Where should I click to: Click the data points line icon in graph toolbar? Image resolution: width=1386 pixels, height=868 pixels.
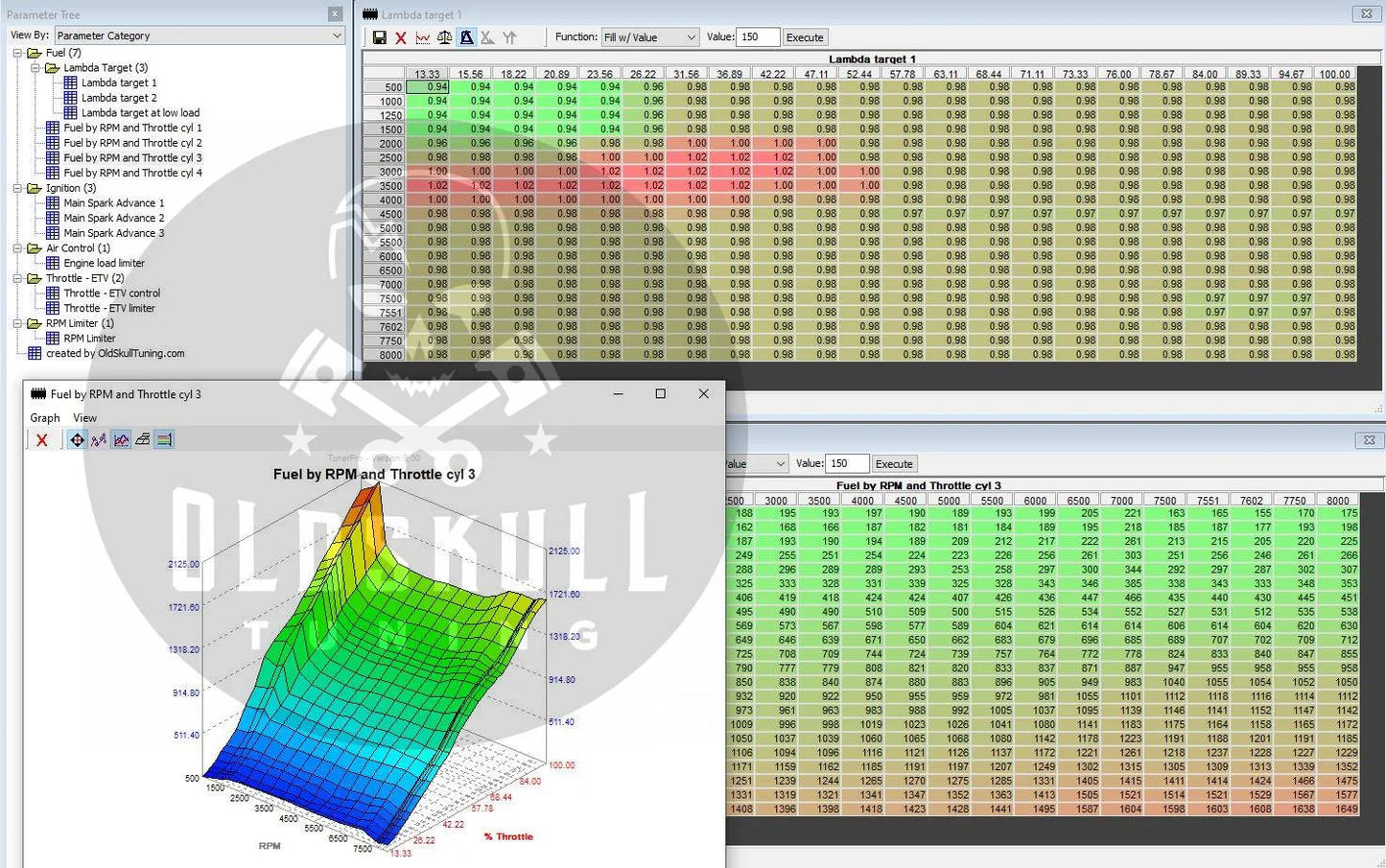[x=99, y=440]
